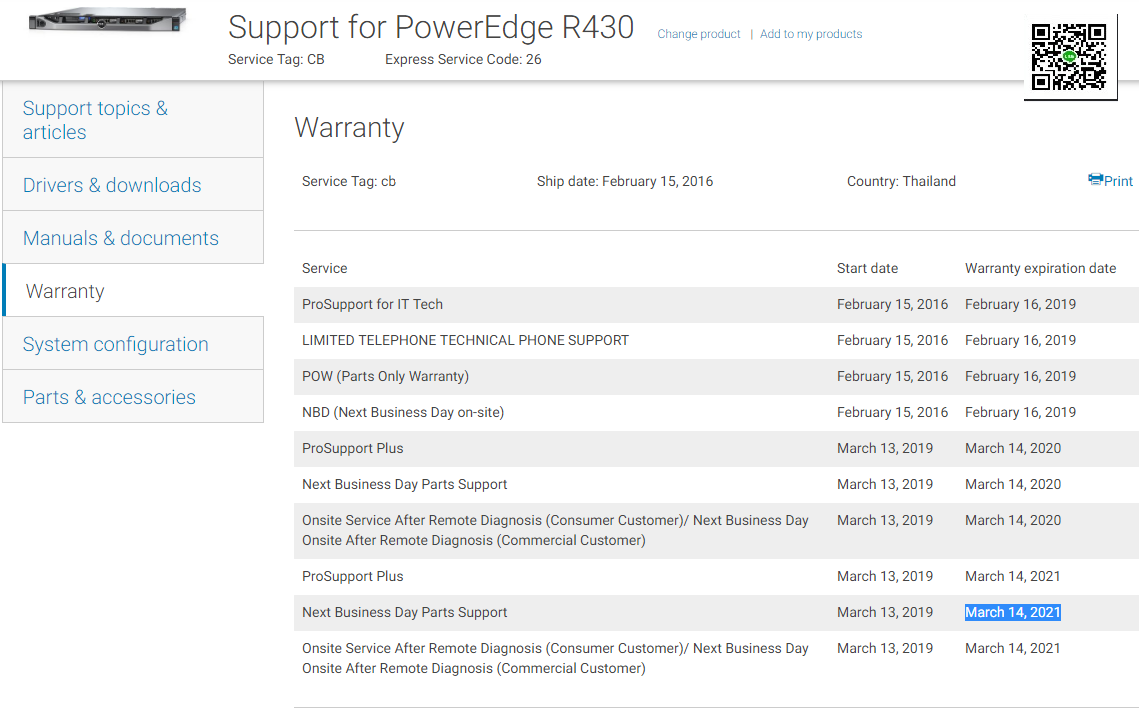This screenshot has height=712, width=1139.
Task: Click the PowerEdge R430 server thumbnail
Action: click(x=107, y=20)
